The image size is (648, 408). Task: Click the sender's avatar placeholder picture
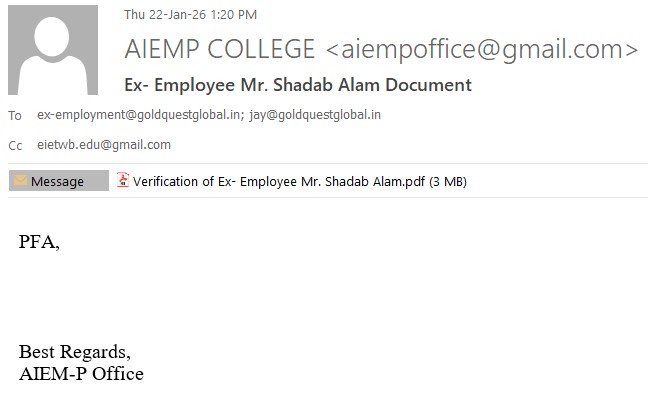[53, 50]
